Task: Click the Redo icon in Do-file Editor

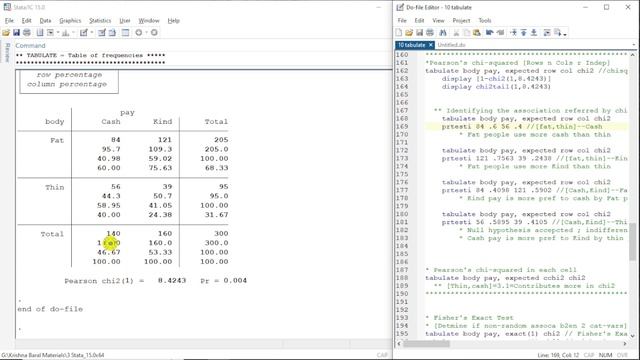Action: point(500,33)
